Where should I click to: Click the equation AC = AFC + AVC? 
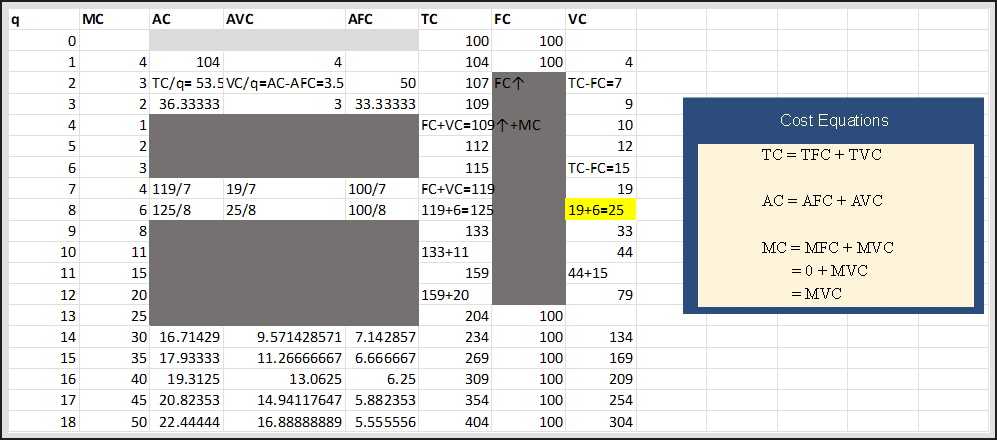click(x=822, y=201)
